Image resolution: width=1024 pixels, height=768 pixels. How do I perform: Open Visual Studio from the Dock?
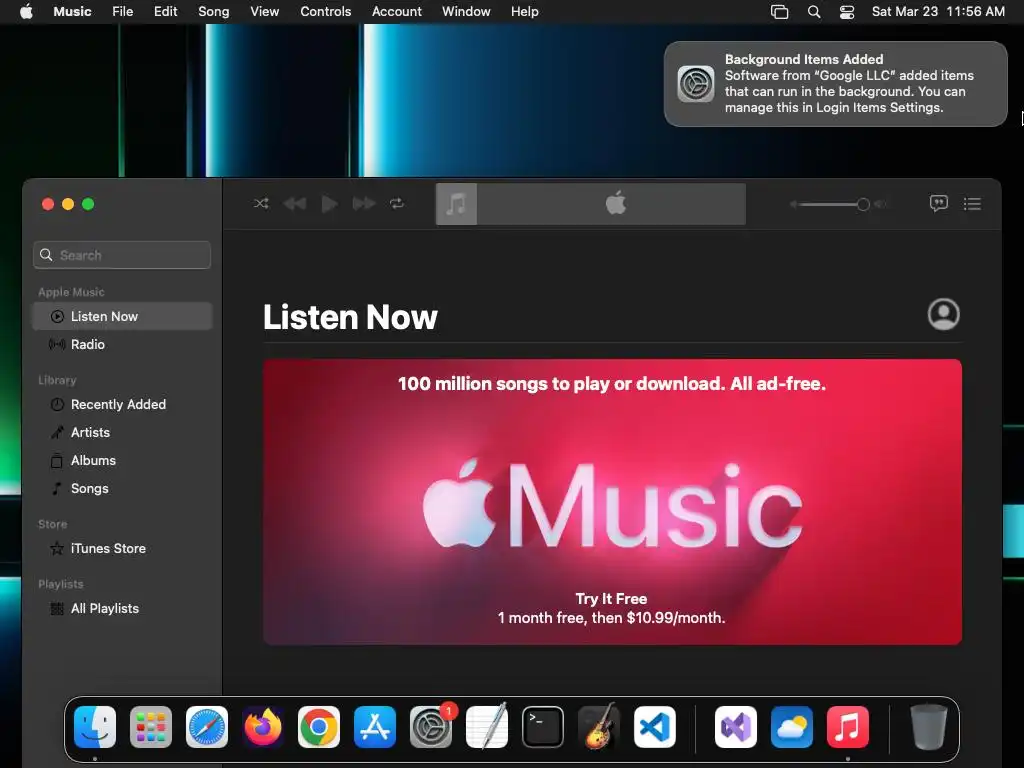(736, 727)
